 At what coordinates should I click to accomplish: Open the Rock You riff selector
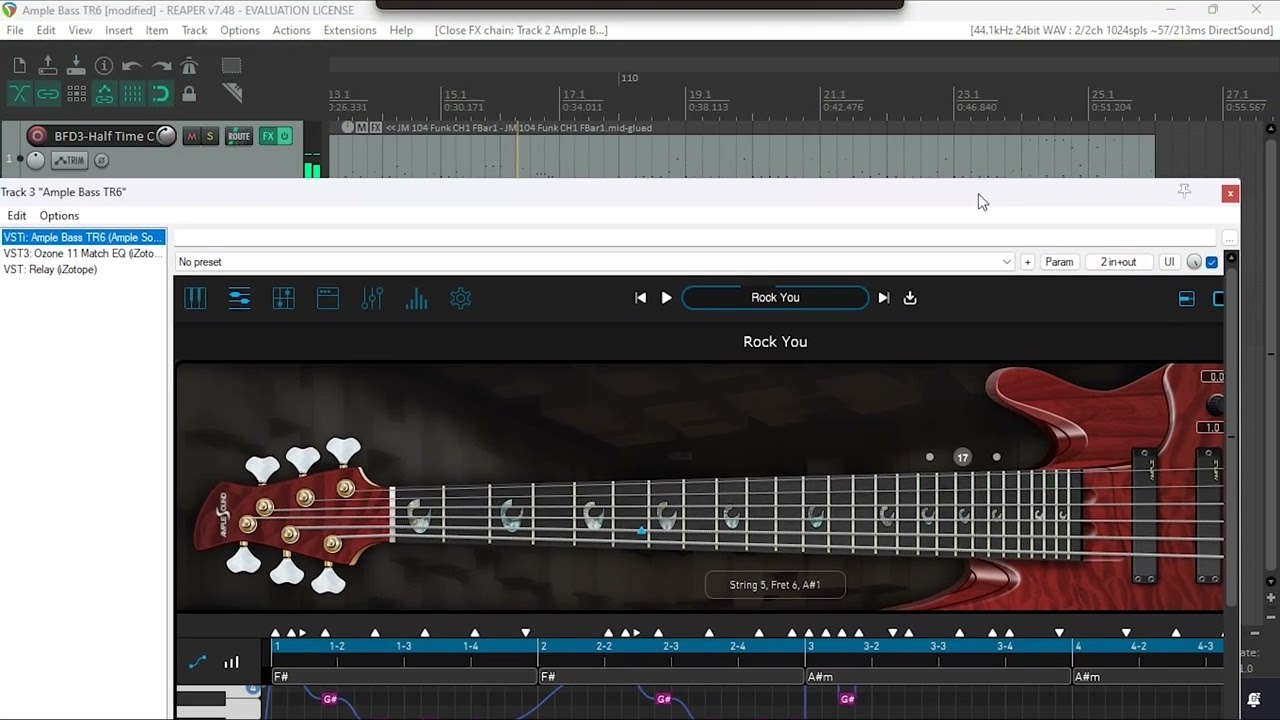pyautogui.click(x=775, y=298)
